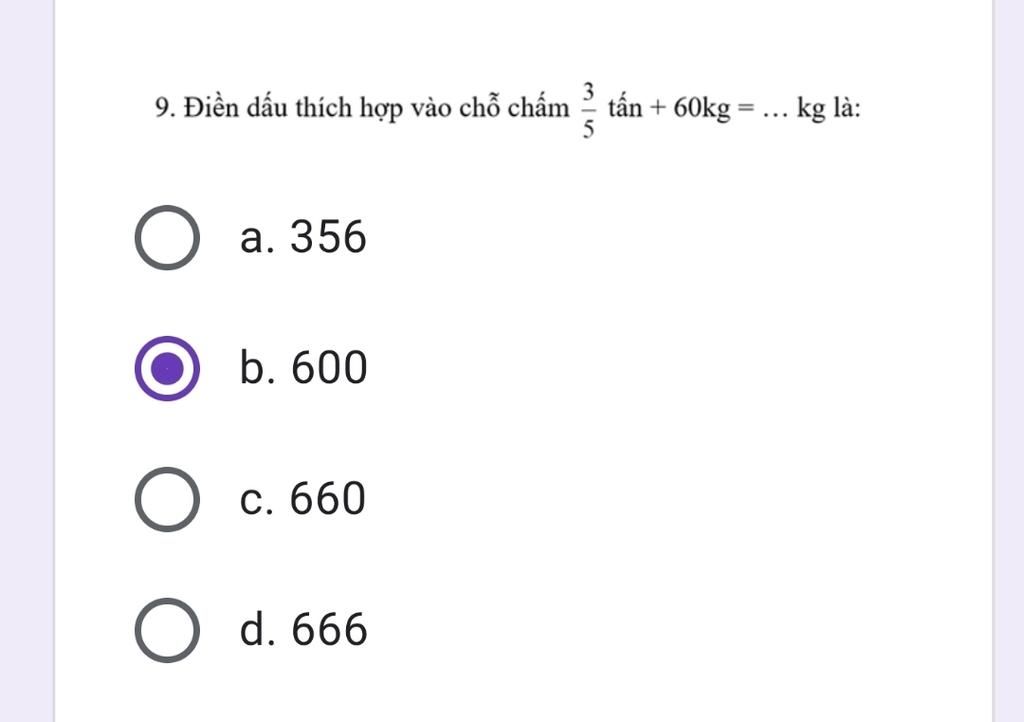Click the word tấn after the fraction
1024x722 pixels.
pos(626,107)
